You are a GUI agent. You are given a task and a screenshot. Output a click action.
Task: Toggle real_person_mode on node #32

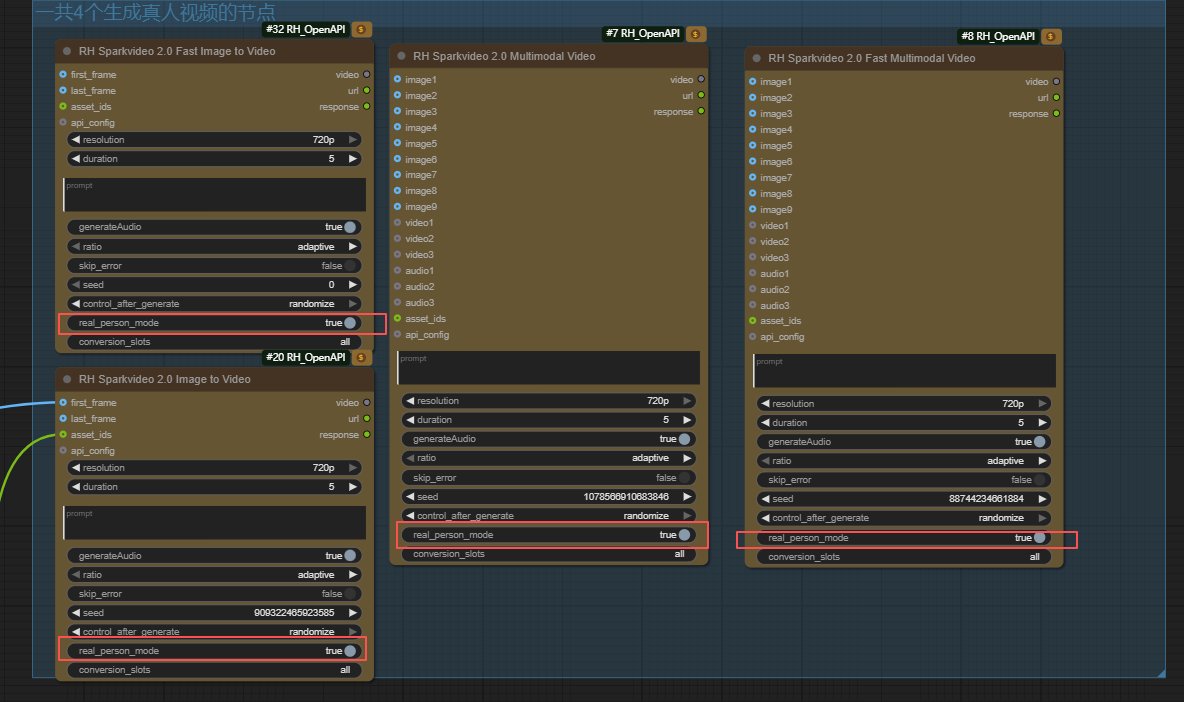[x=214, y=323]
